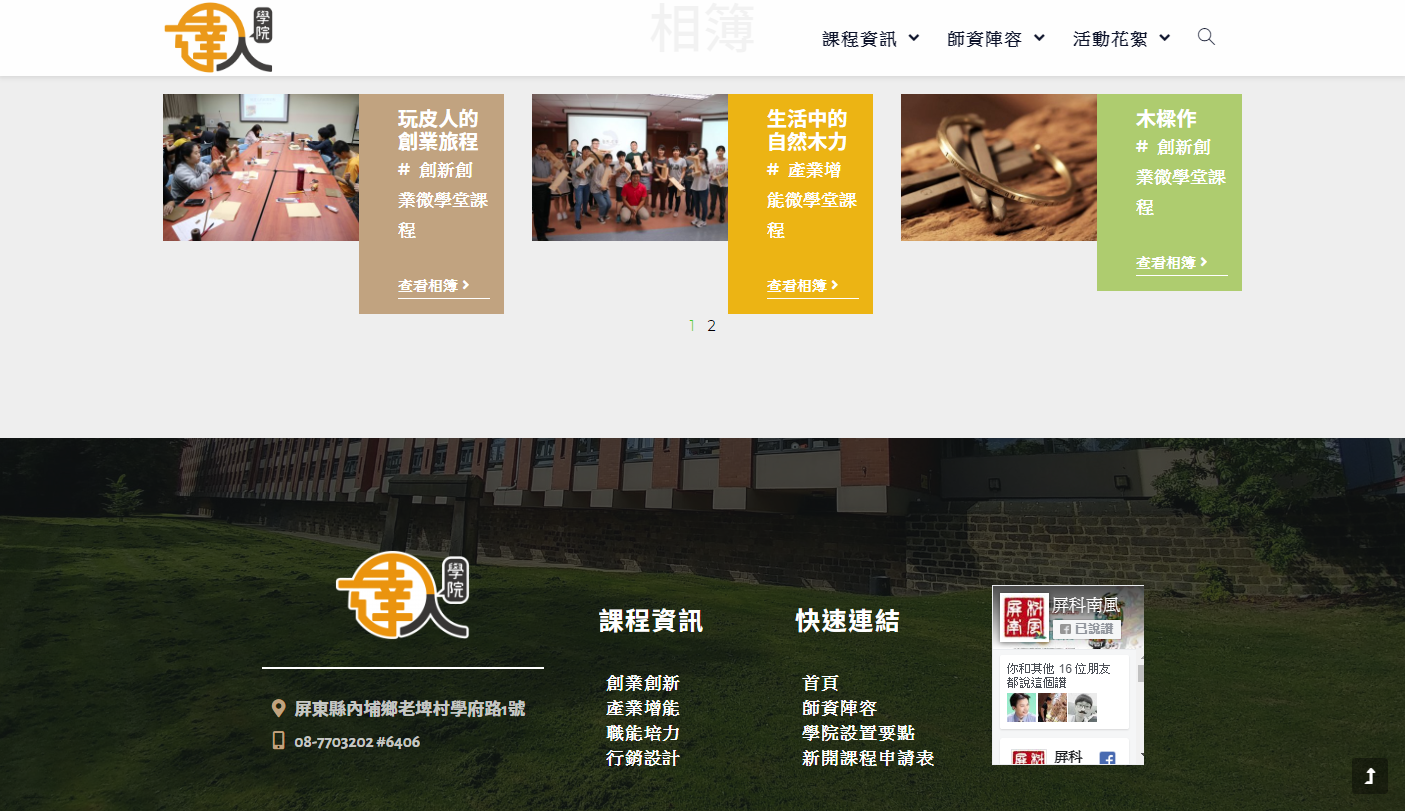Expand the 課程資訊 dropdown menu
This screenshot has width=1405, height=811.
870,39
